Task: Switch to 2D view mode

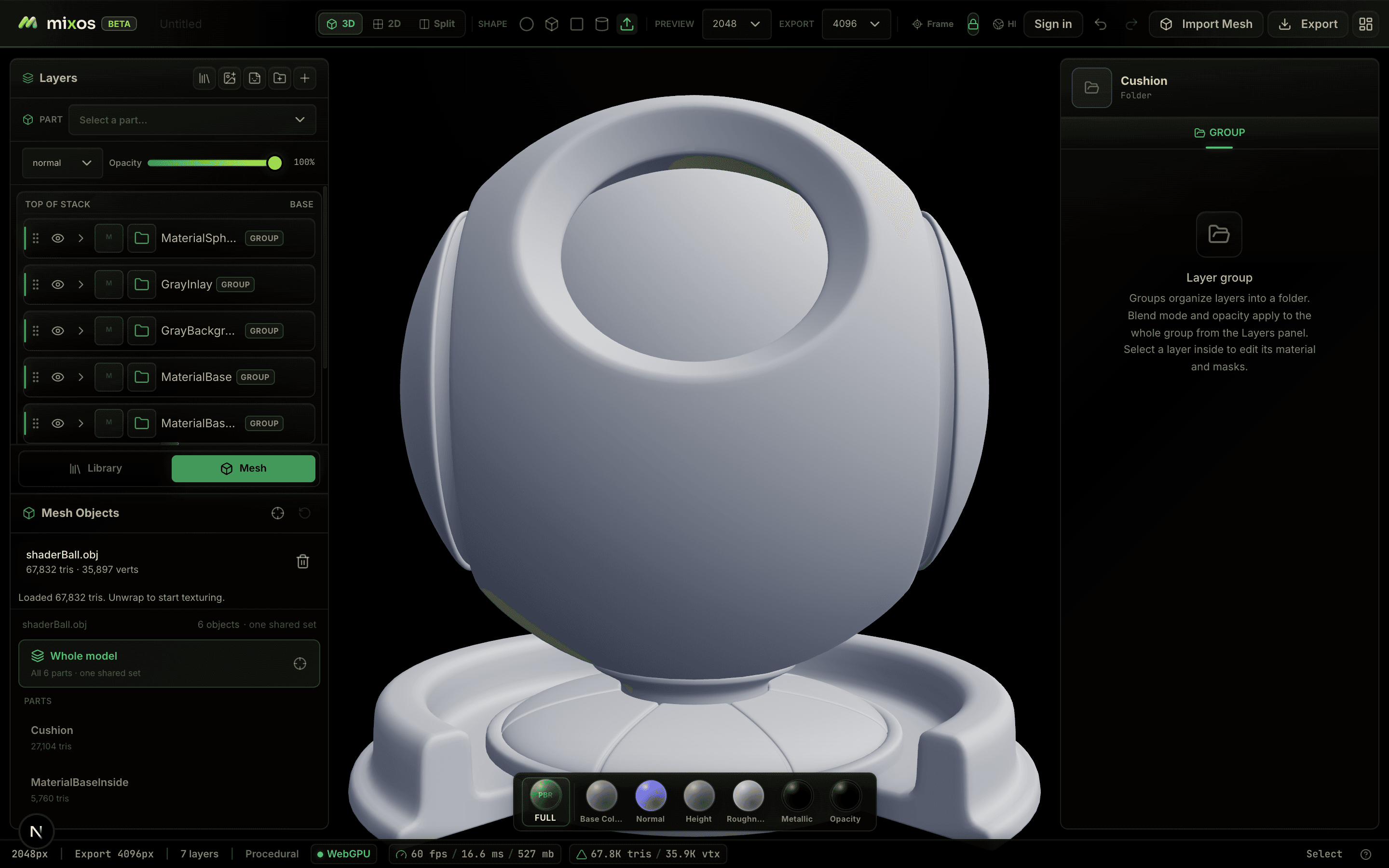Action: pos(387,24)
